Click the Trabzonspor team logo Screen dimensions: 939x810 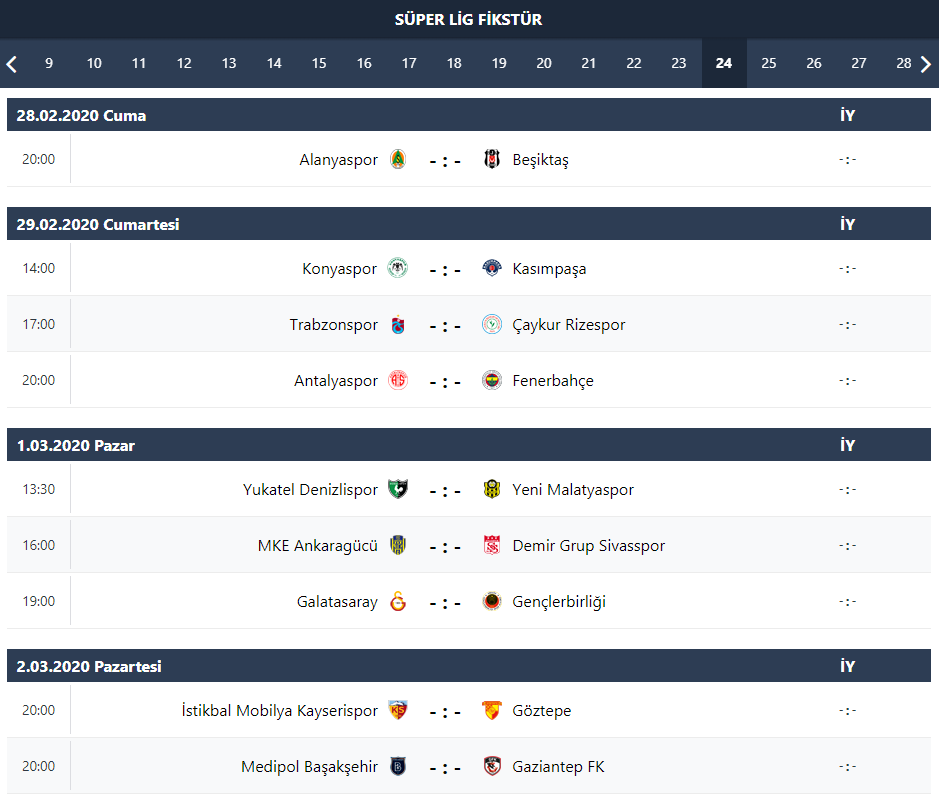(398, 325)
